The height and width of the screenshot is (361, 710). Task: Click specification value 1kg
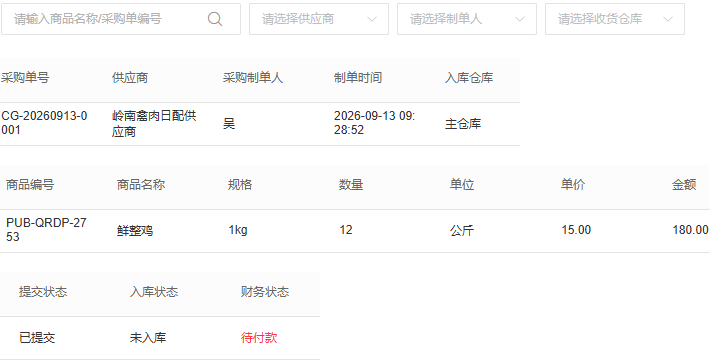238,230
